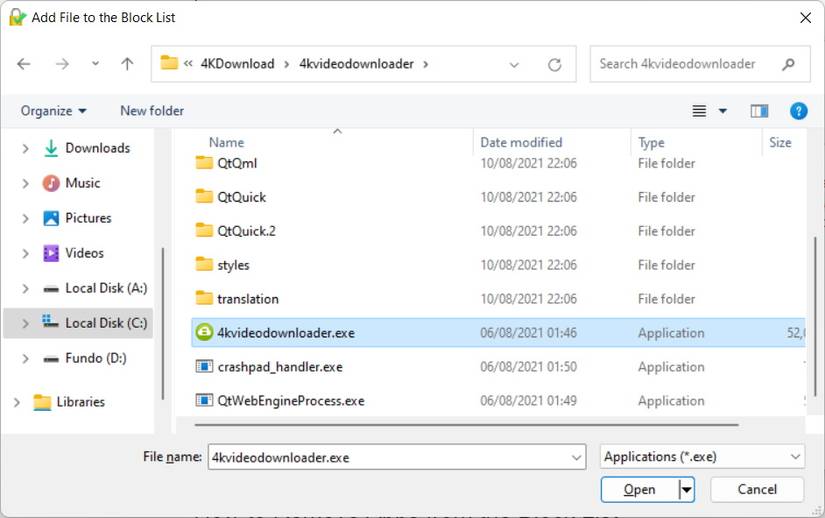Click the Help question mark icon

[x=798, y=111]
